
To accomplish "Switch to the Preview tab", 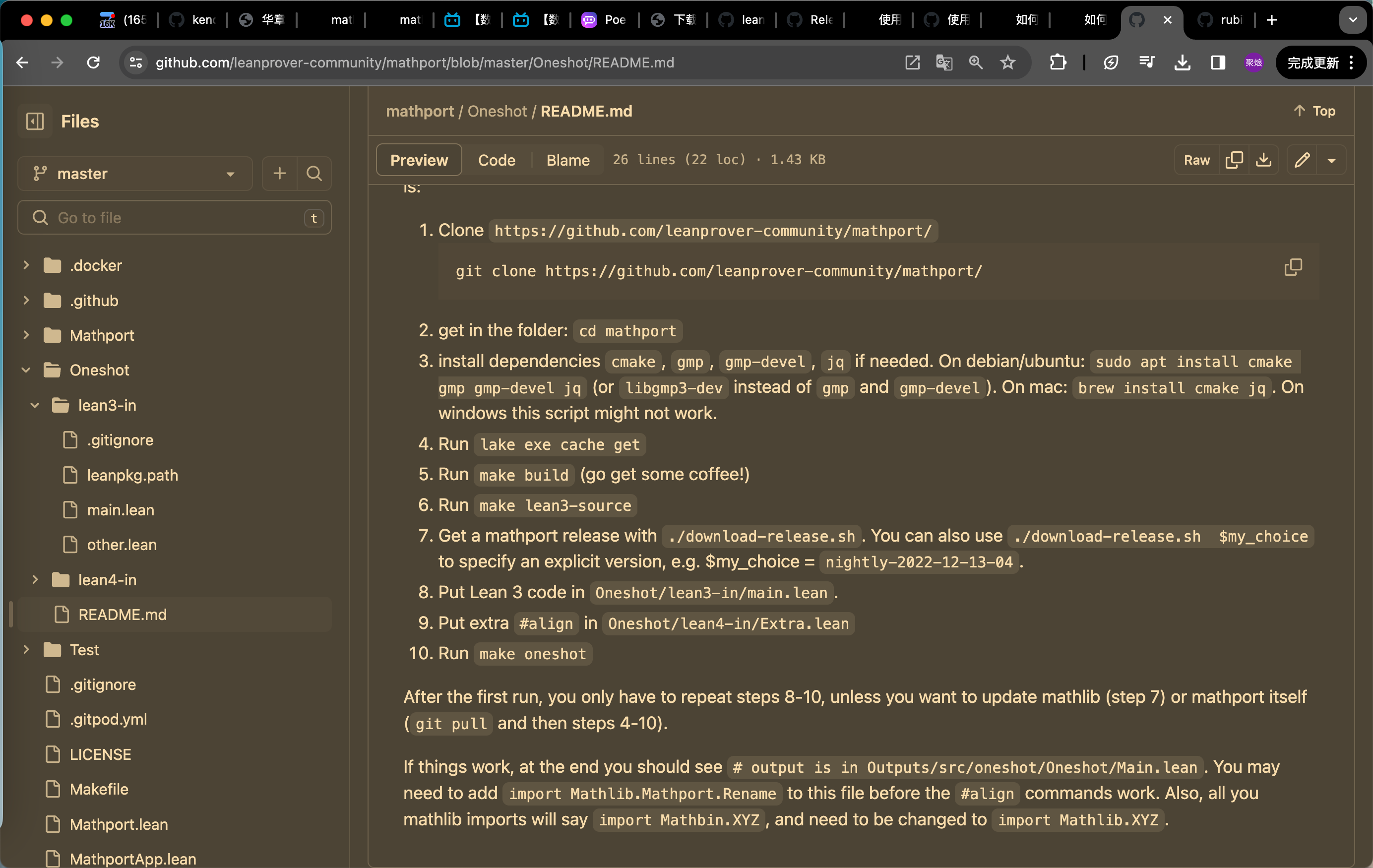I will tap(419, 160).
